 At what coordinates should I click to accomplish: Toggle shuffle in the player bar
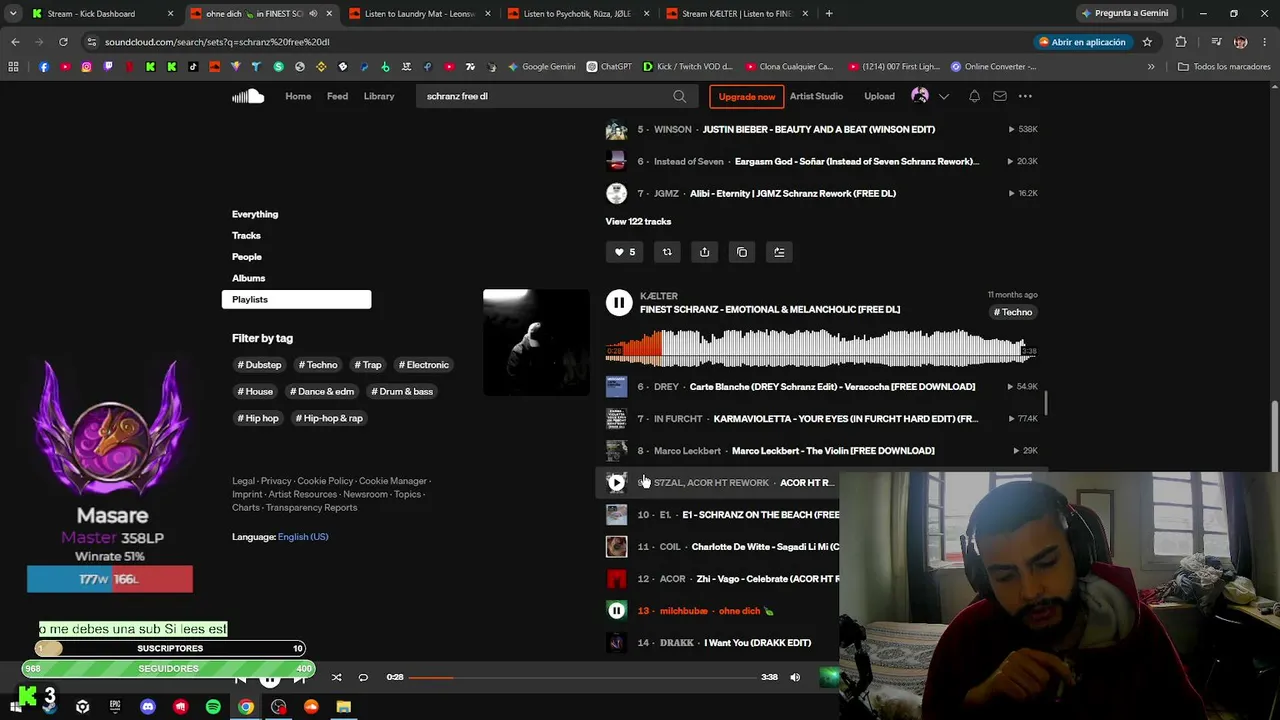(336, 677)
